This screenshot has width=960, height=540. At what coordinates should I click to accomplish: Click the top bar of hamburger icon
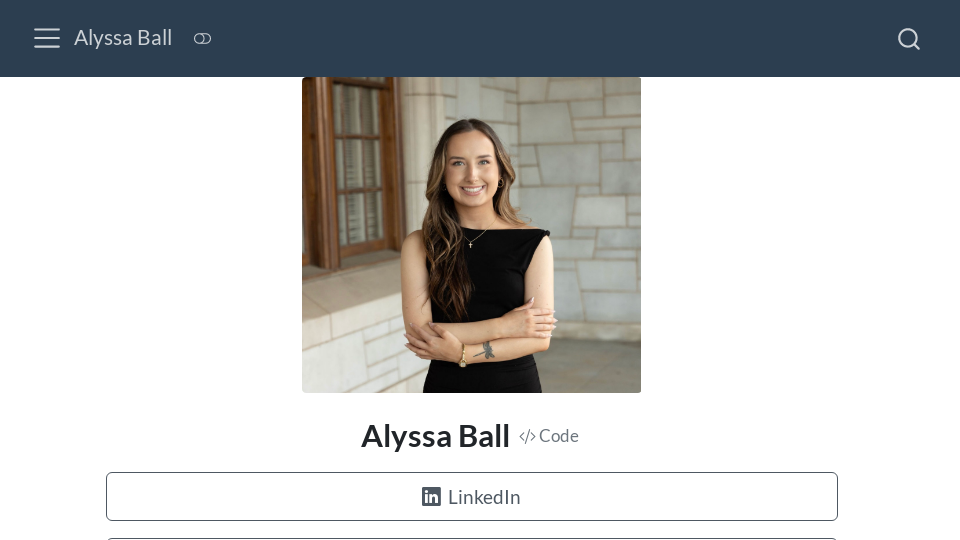(x=47, y=29)
